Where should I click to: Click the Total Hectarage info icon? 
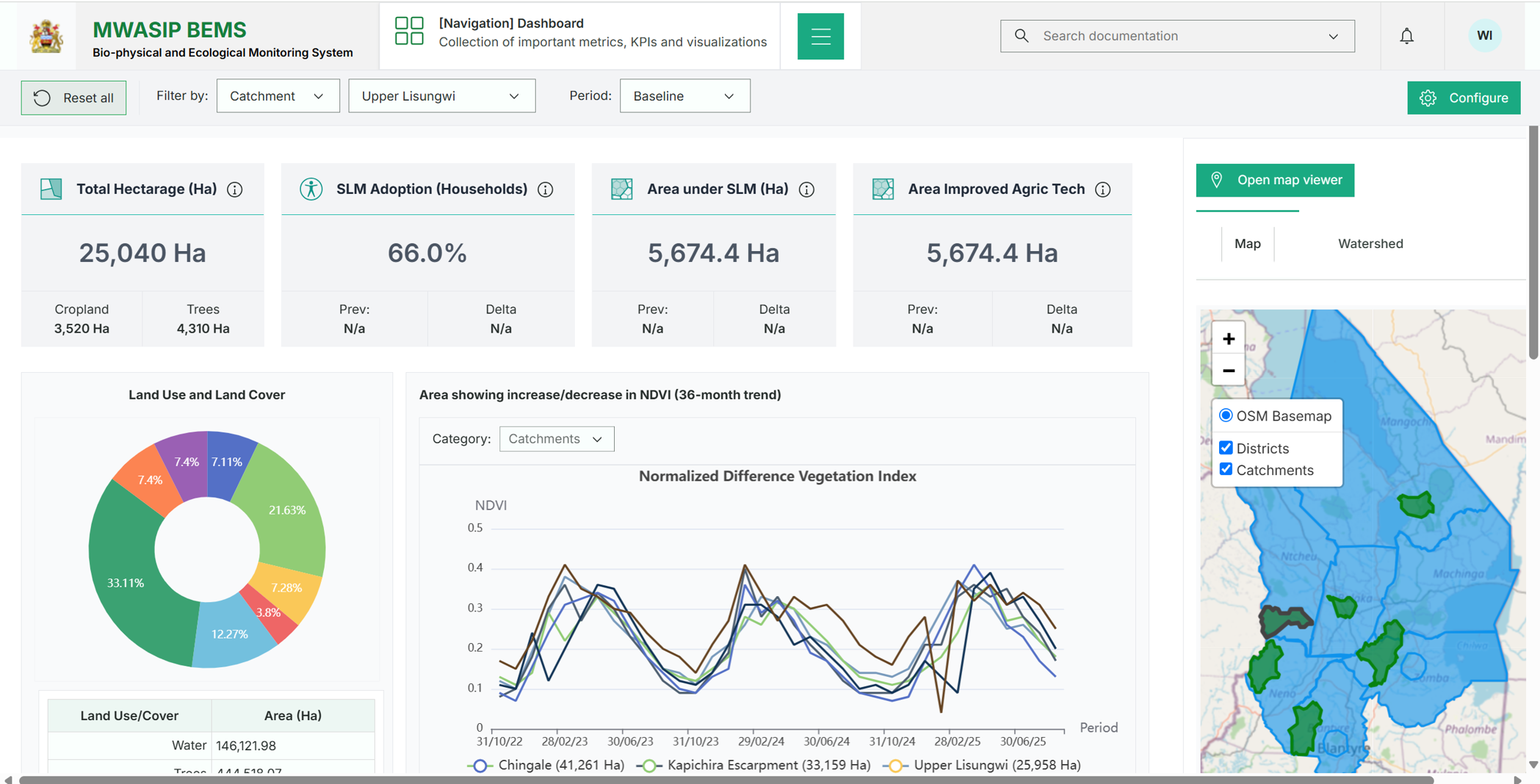(x=235, y=189)
